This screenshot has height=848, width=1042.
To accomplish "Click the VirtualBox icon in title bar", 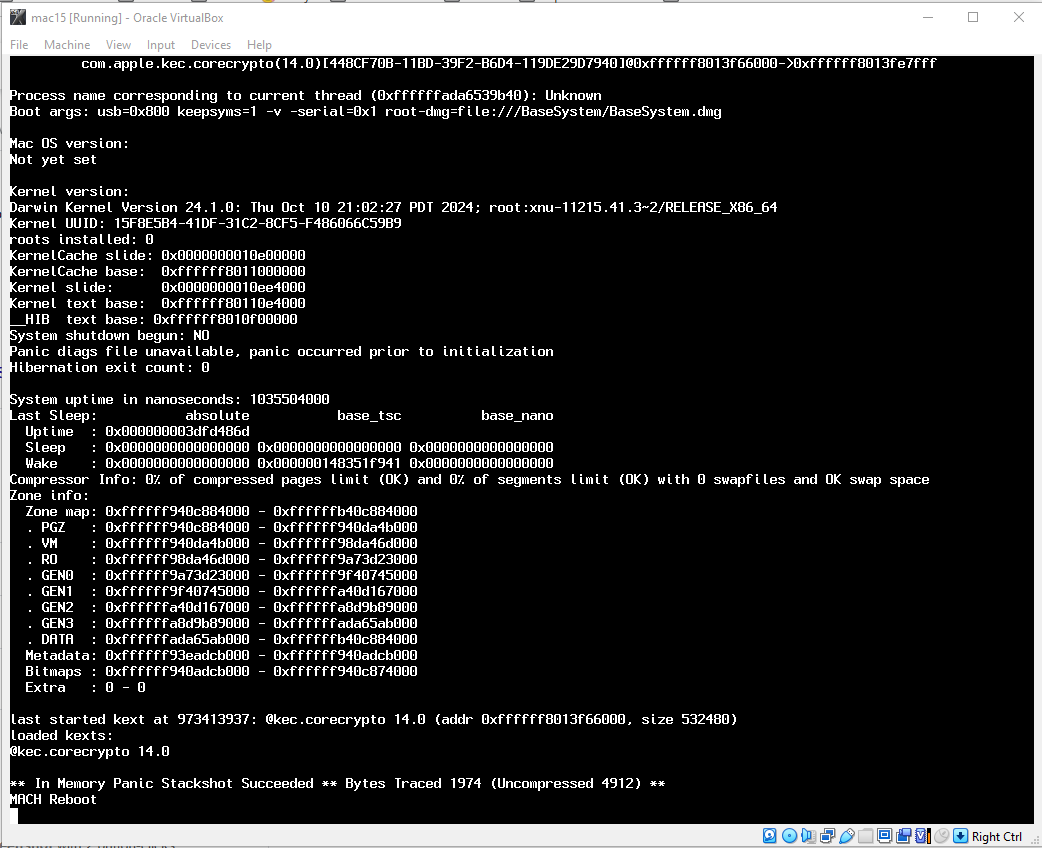I will coord(17,17).
